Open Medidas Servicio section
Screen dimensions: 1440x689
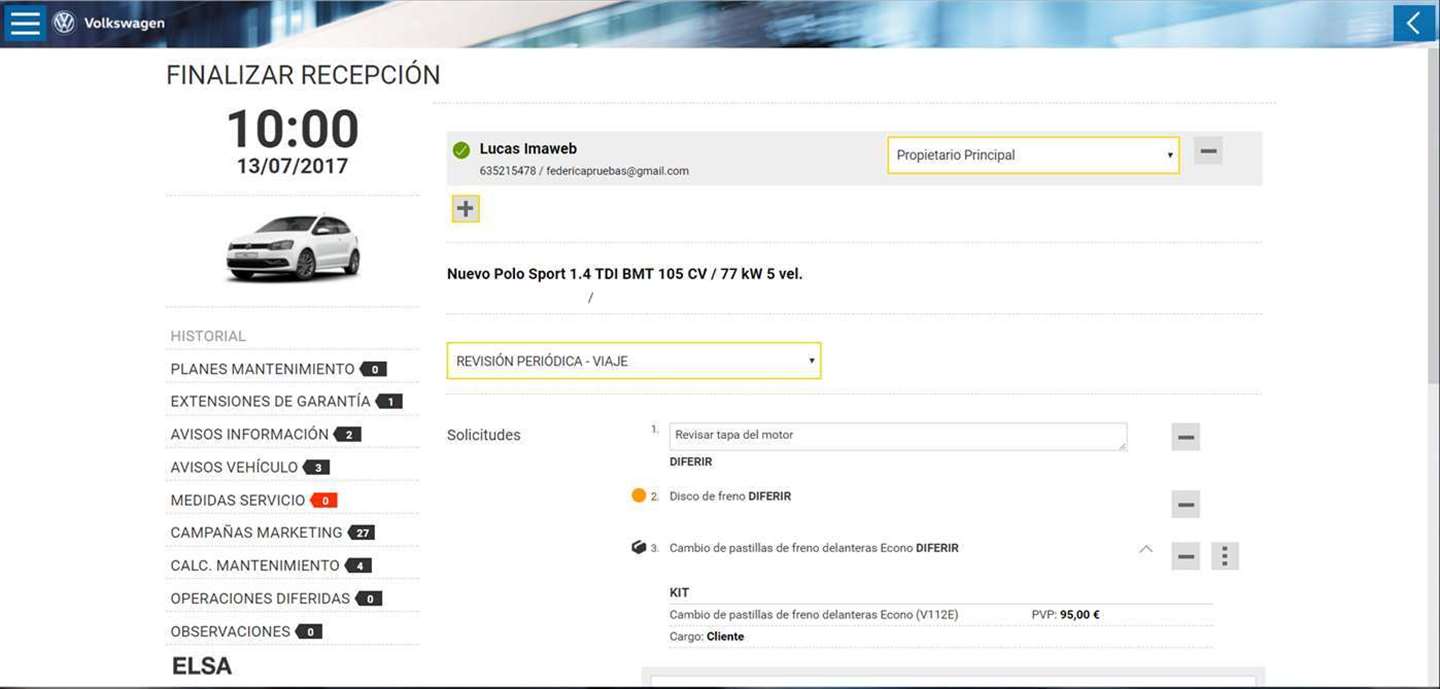pos(238,500)
